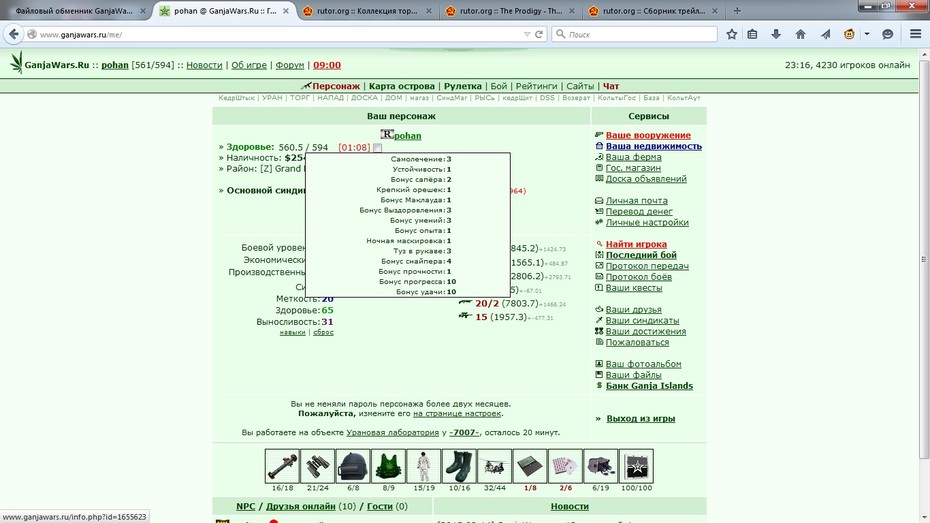Open the star badge item slot 100/100

click(x=636, y=466)
